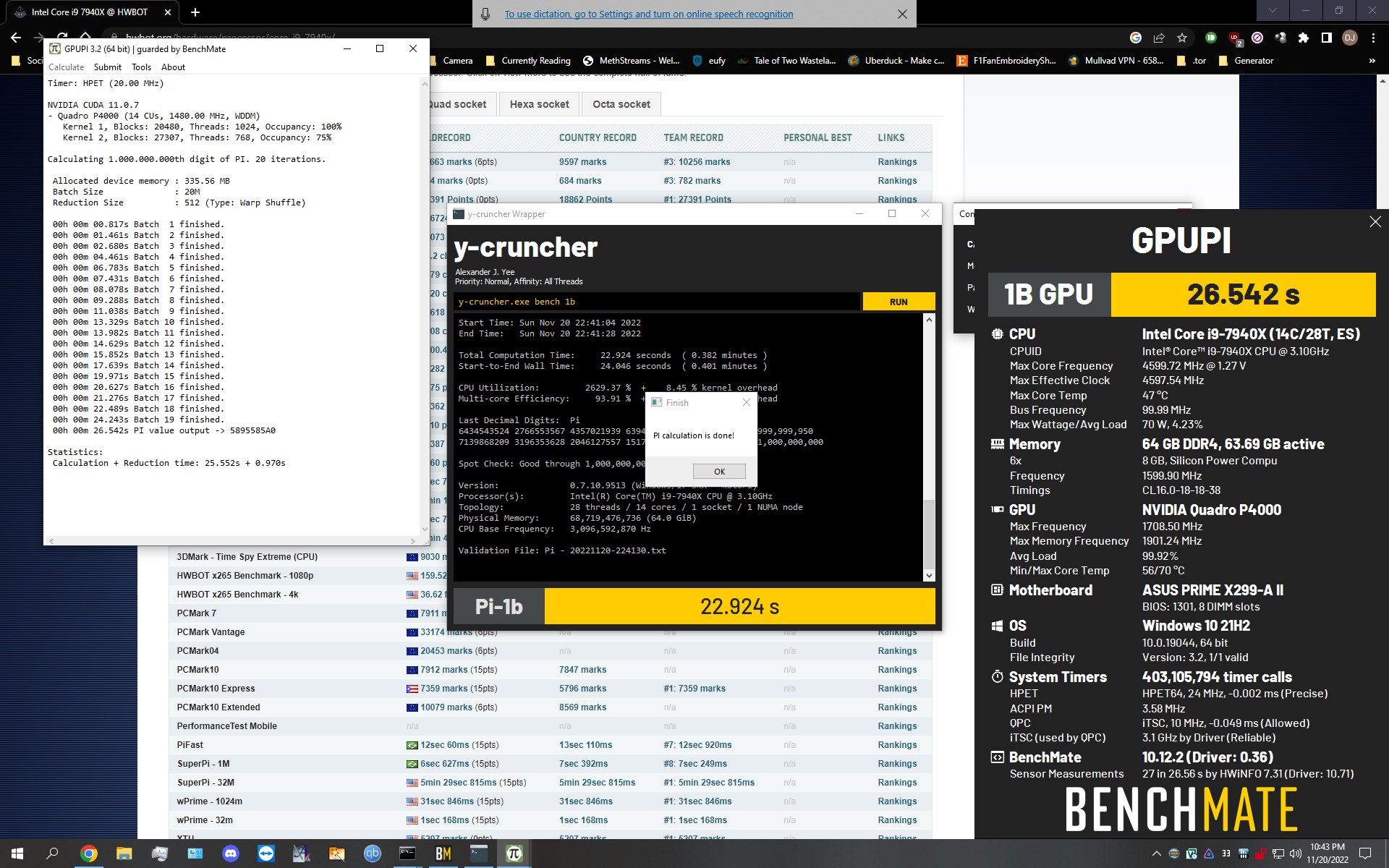Viewport: 1389px width, 868px height.
Task: Click RUN button in y-cruncher Wrapper
Action: click(899, 302)
